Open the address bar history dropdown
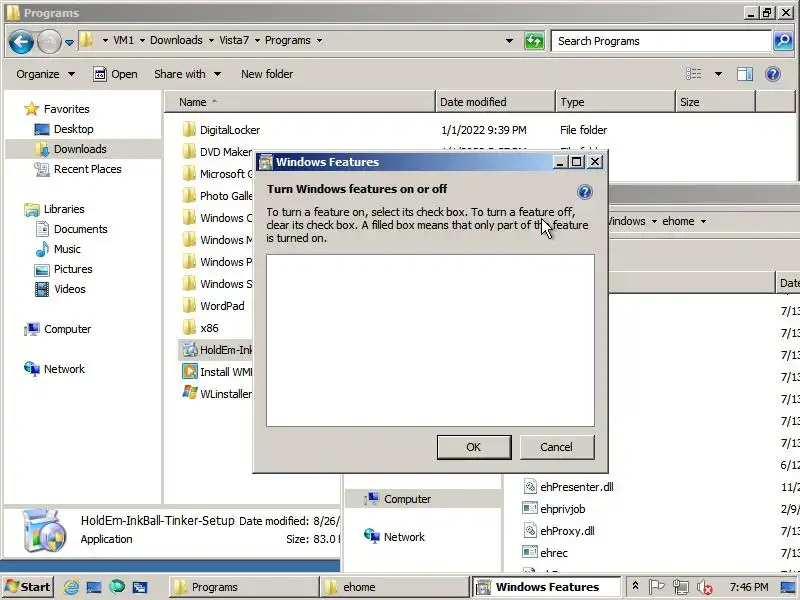Screen dimensions: 800x600 coord(509,41)
